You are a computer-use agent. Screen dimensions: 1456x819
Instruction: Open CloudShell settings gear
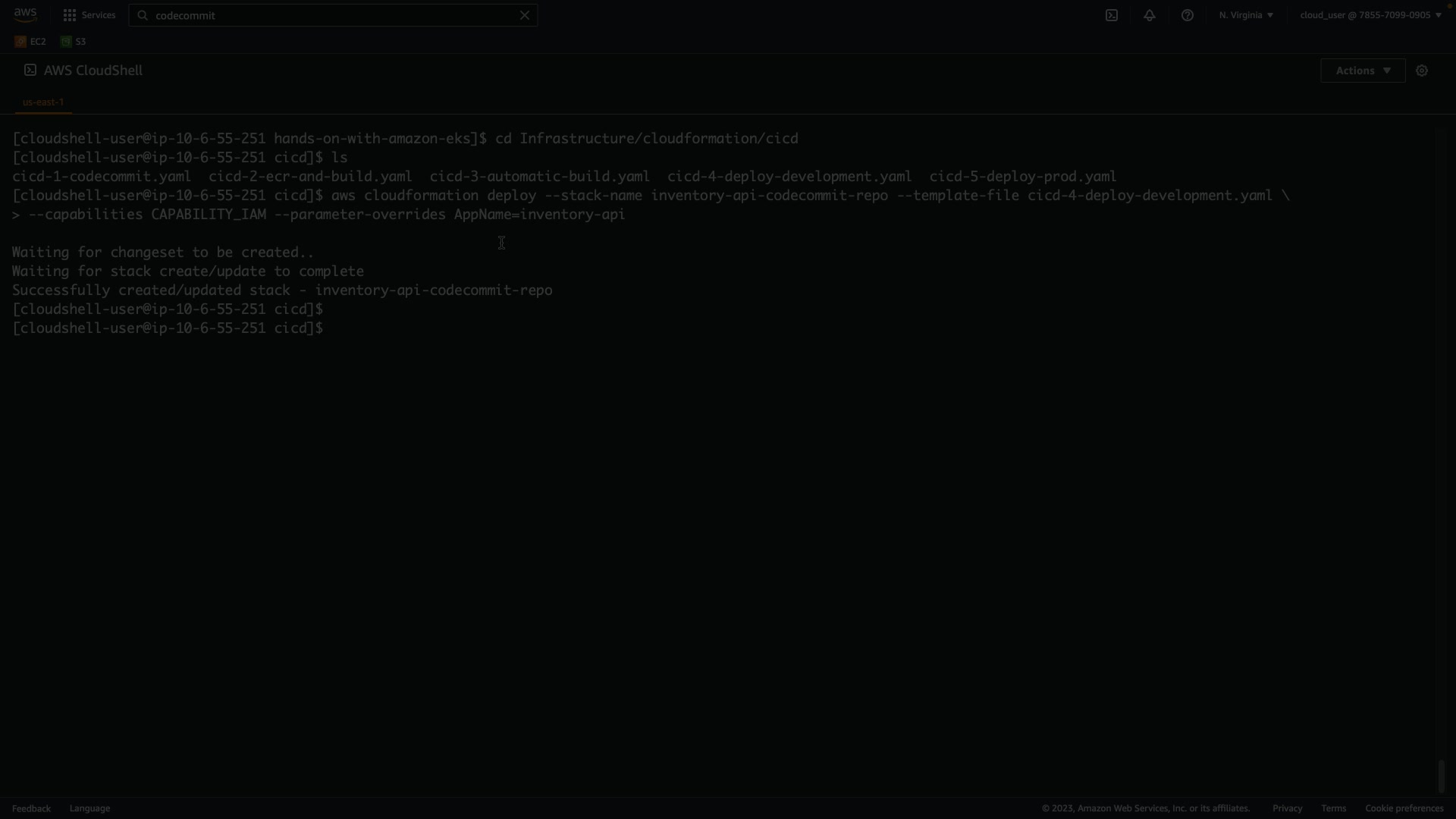tap(1422, 71)
